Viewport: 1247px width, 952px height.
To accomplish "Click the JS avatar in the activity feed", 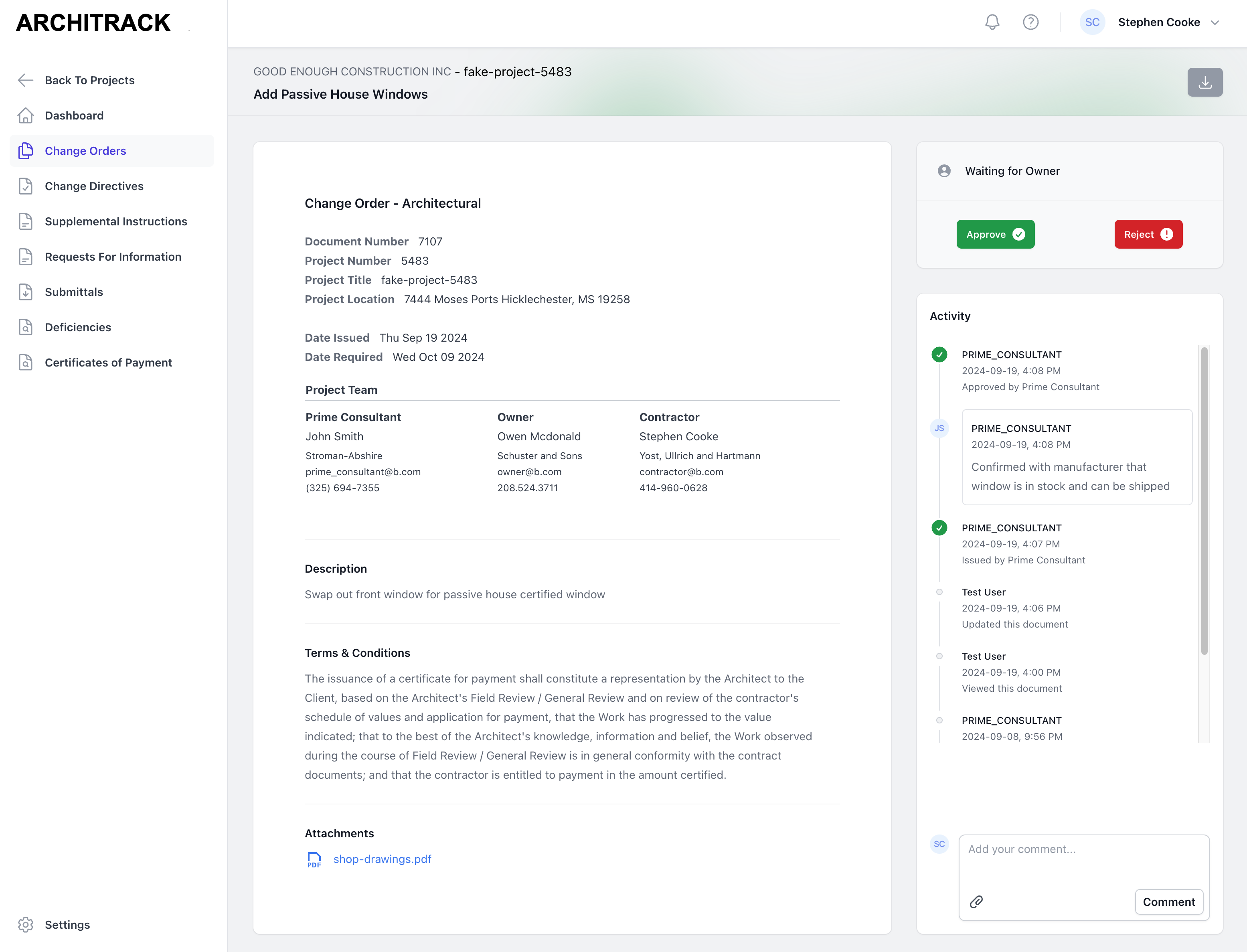I will pyautogui.click(x=939, y=428).
